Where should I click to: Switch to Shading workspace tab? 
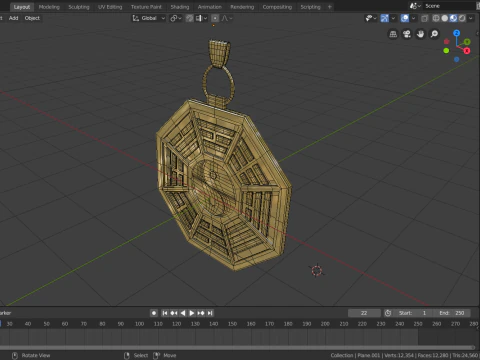pyautogui.click(x=180, y=7)
